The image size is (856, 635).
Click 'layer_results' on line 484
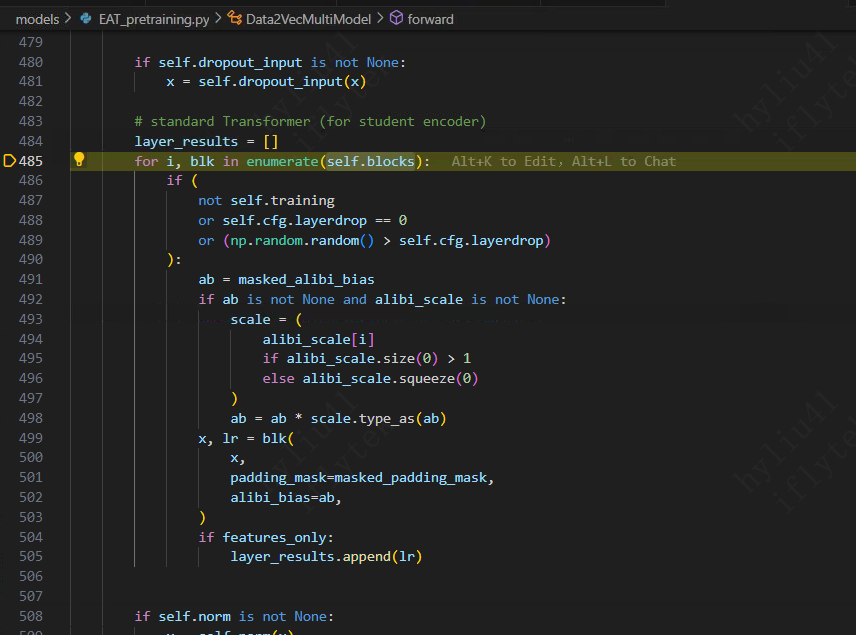point(186,141)
